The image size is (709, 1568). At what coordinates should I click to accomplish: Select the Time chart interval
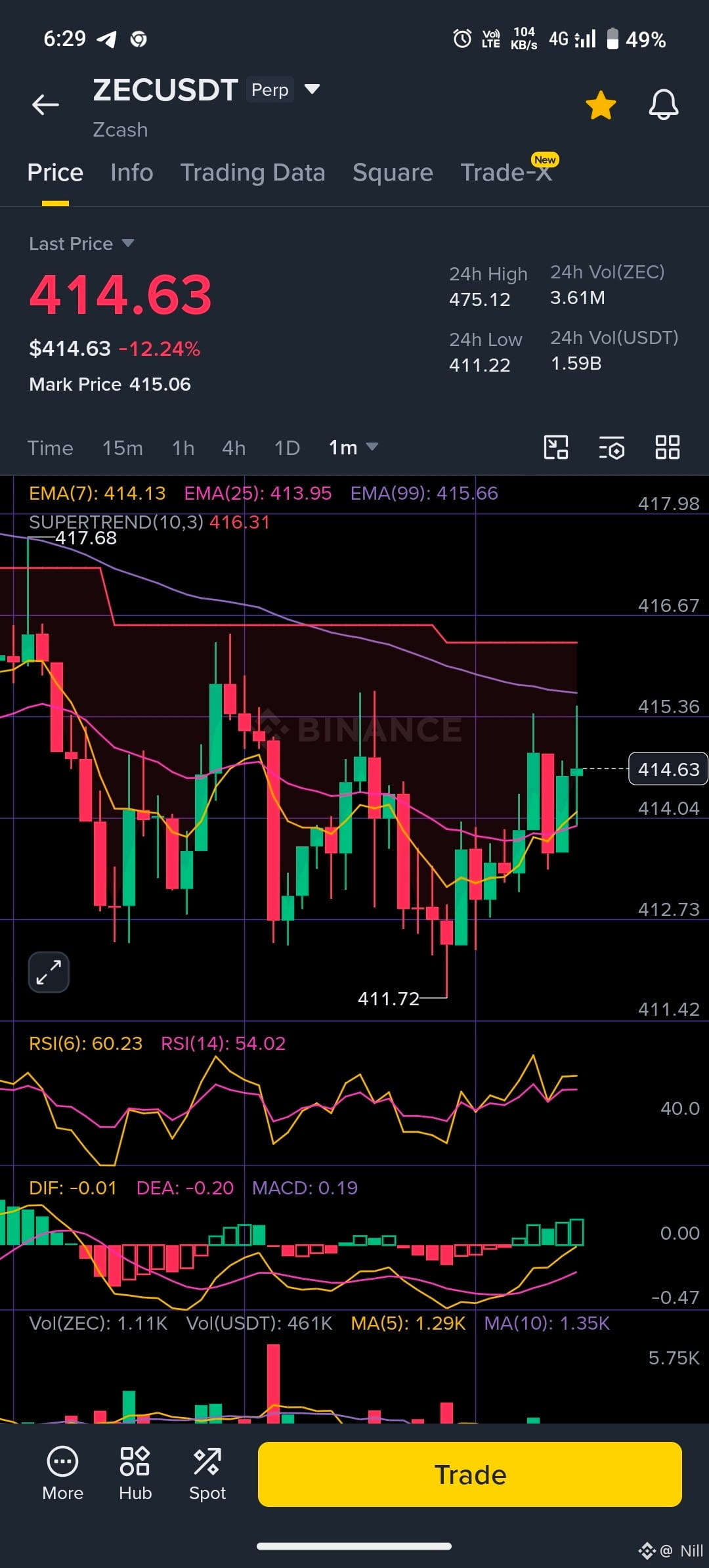coord(50,448)
